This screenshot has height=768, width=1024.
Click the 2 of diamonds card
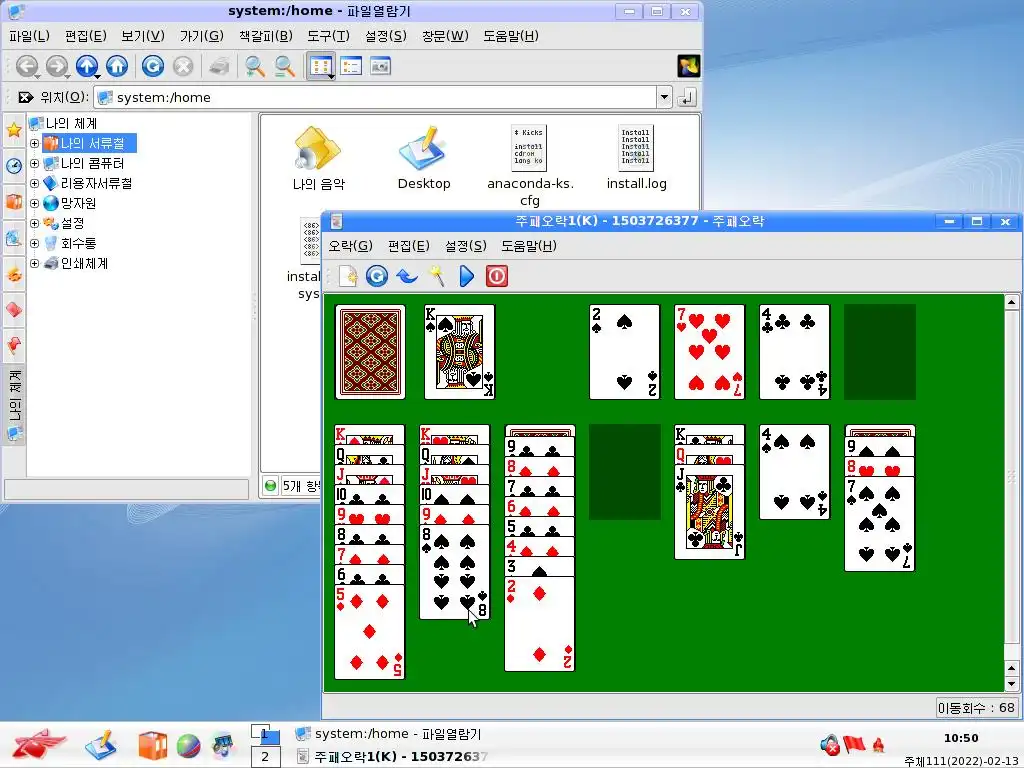point(539,624)
